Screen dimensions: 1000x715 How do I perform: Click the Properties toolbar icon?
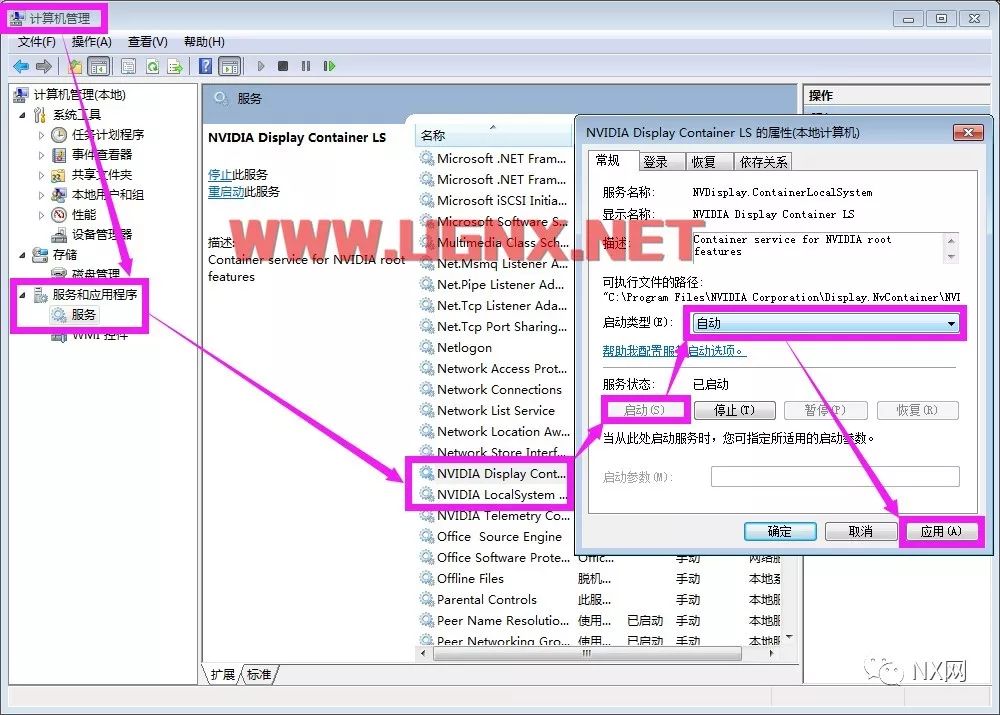pyautogui.click(x=128, y=66)
